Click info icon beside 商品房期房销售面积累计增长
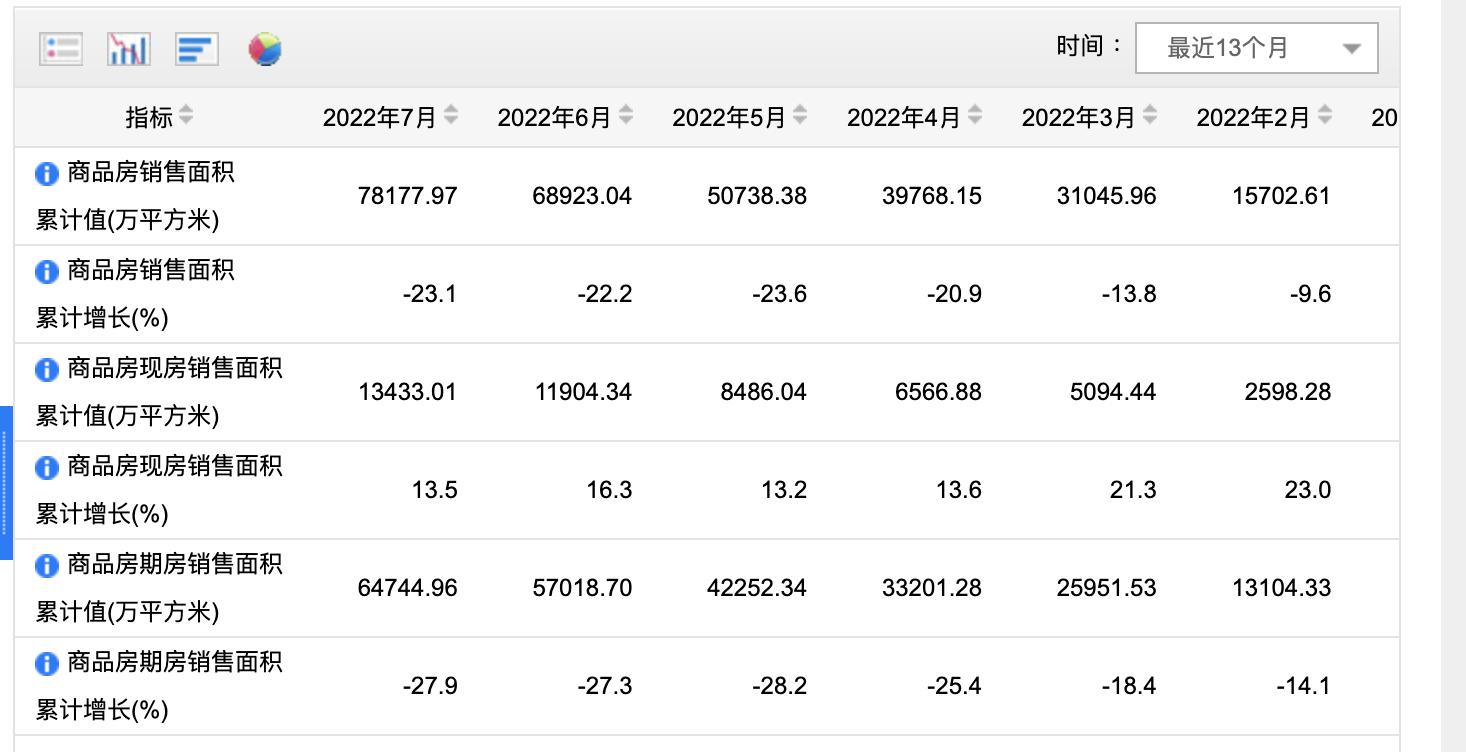The image size is (1466, 752). click(45, 663)
